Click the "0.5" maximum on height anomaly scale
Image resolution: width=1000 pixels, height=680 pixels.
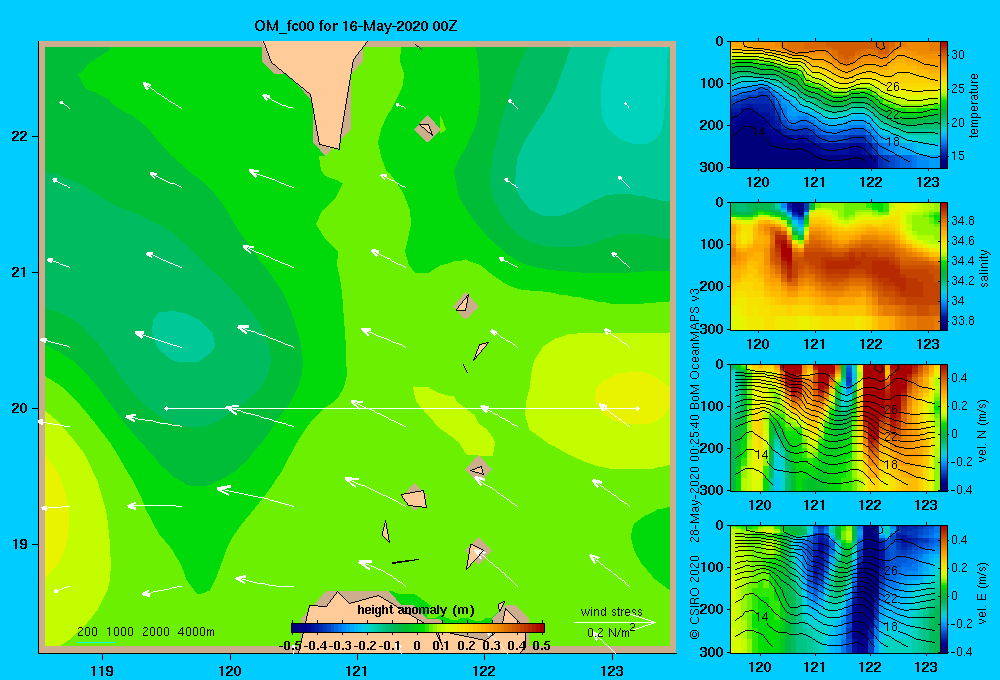pyautogui.click(x=541, y=646)
